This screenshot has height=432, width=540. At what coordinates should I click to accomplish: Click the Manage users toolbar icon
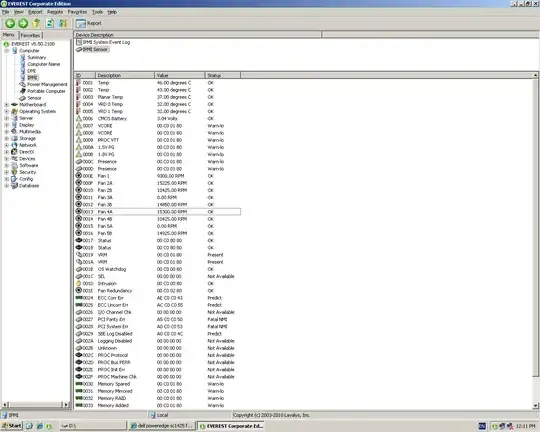click(x=63, y=23)
